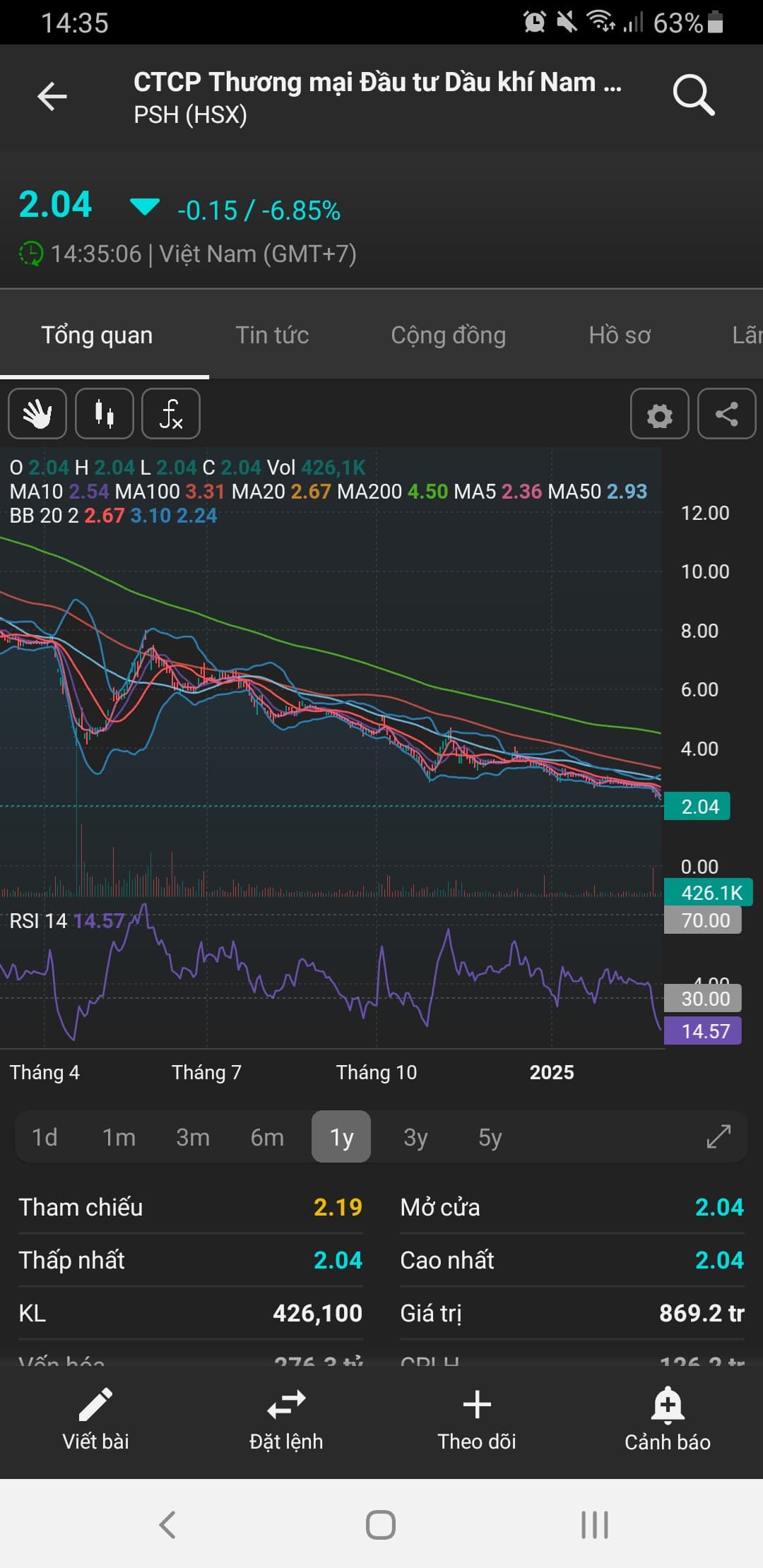Expand chart to fullscreen

click(x=718, y=1136)
